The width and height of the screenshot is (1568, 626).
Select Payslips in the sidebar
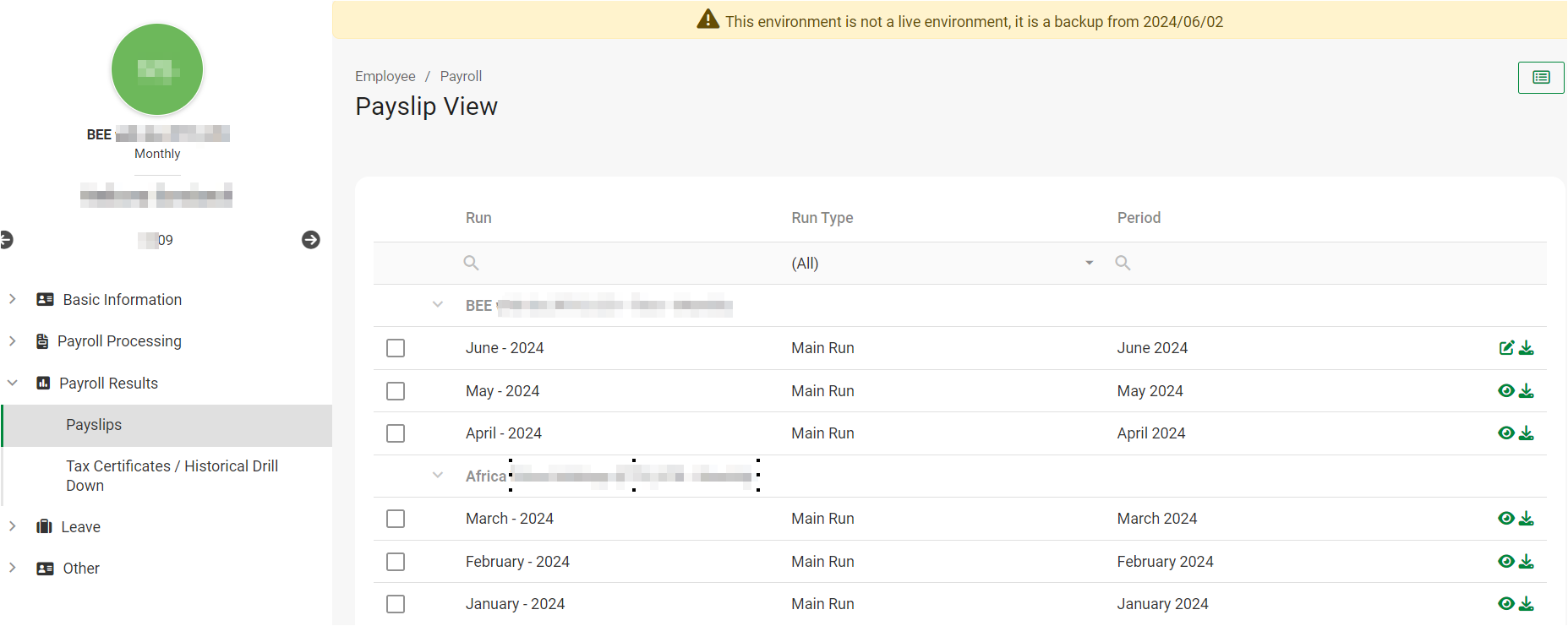pos(94,425)
